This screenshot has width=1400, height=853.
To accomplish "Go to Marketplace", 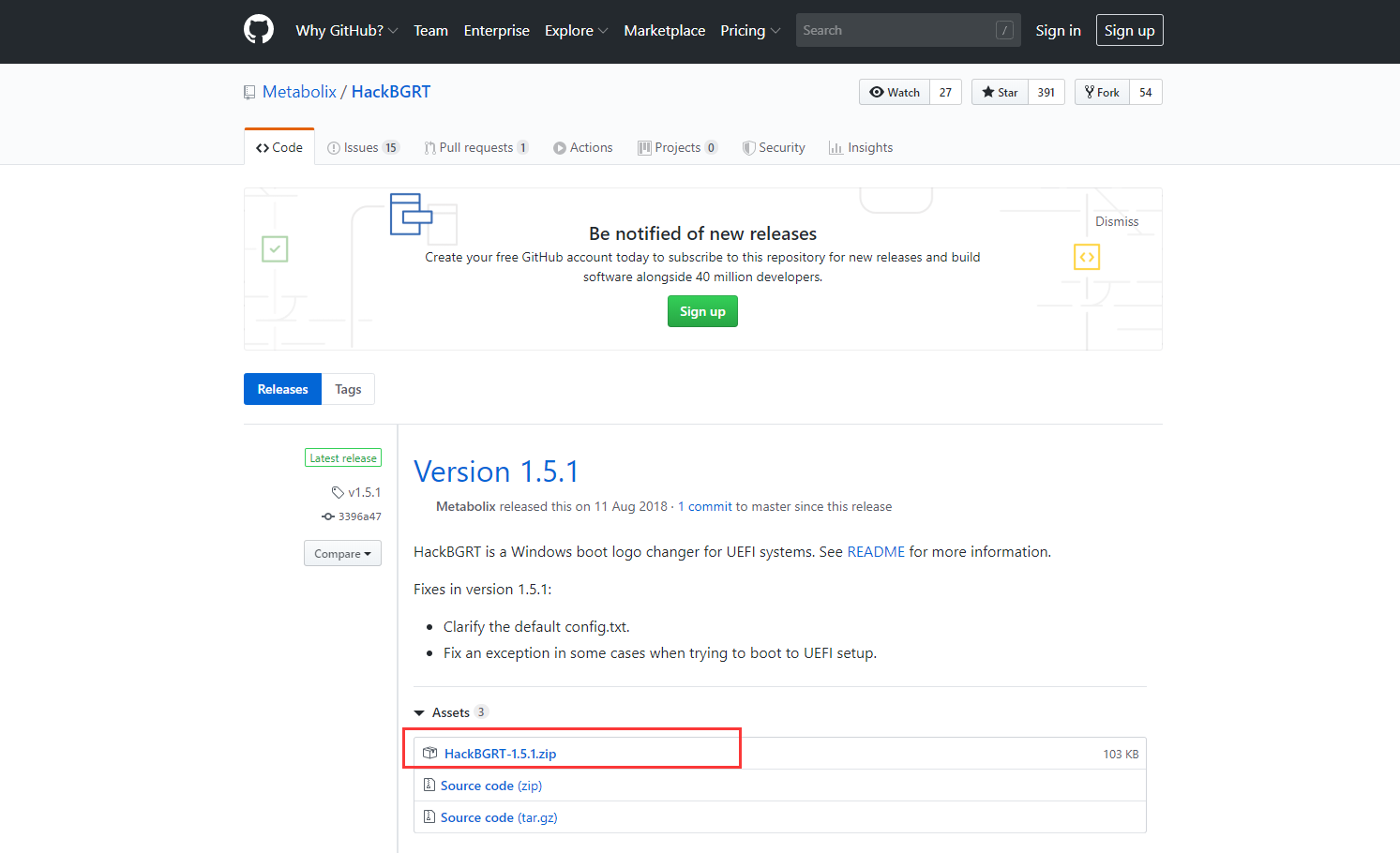I will click(665, 30).
